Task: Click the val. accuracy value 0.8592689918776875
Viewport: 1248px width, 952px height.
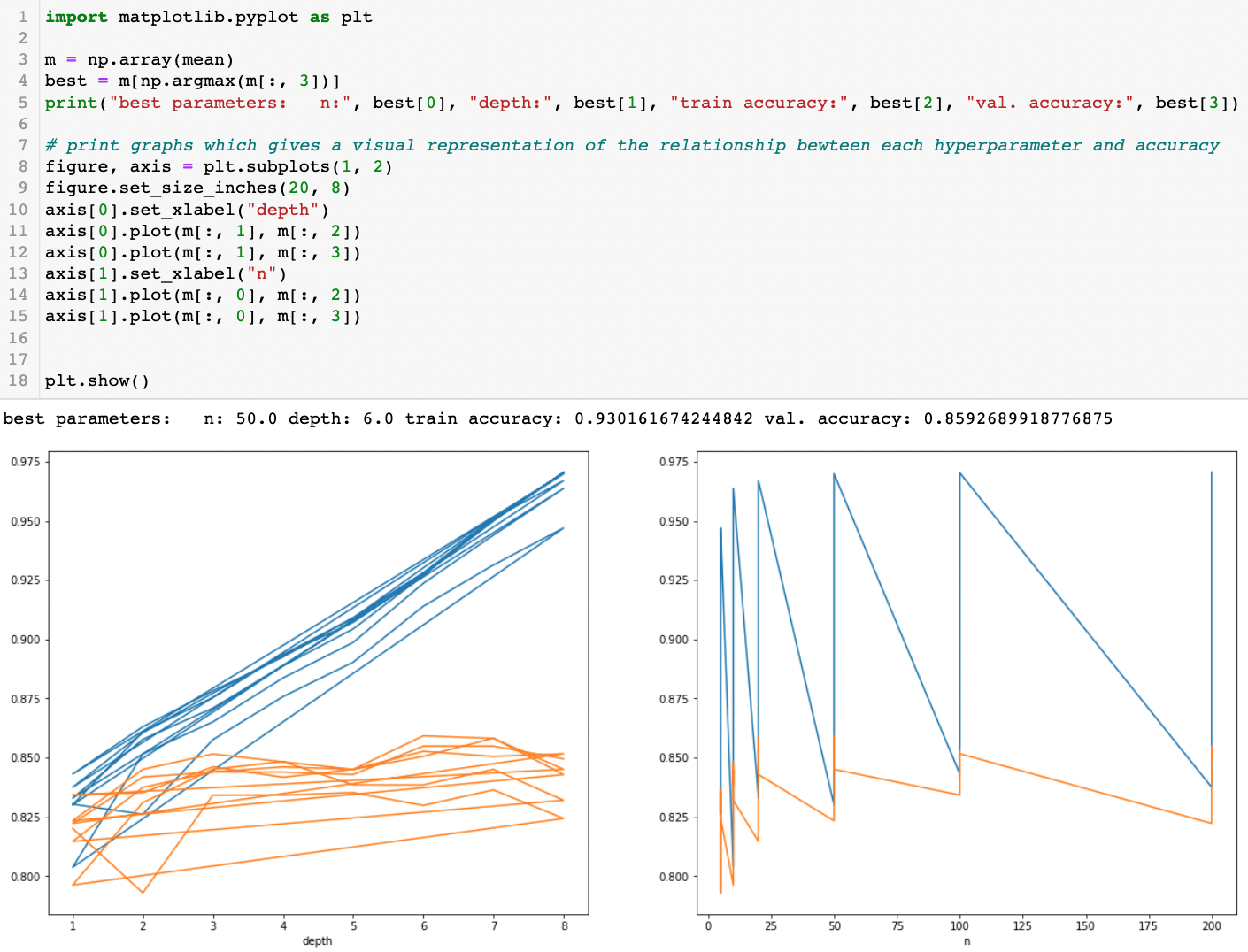Action: coord(1018,418)
